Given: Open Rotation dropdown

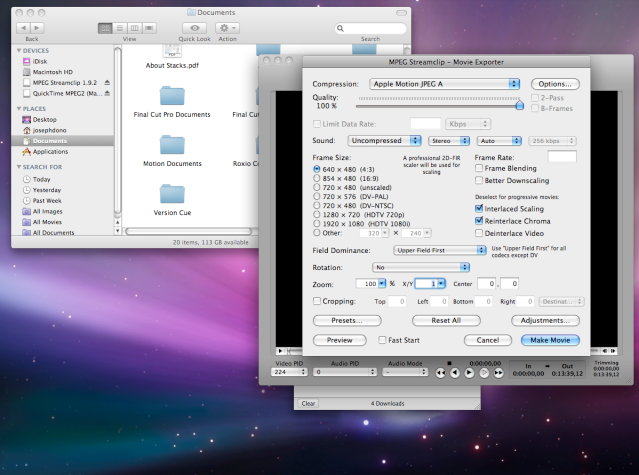Looking at the screenshot, I should click(421, 267).
